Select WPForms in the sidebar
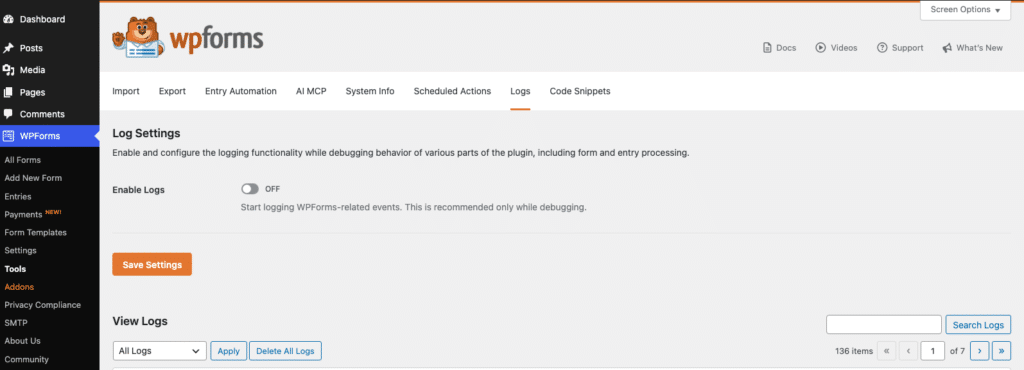This screenshot has height=370, width=1024. tap(50, 136)
